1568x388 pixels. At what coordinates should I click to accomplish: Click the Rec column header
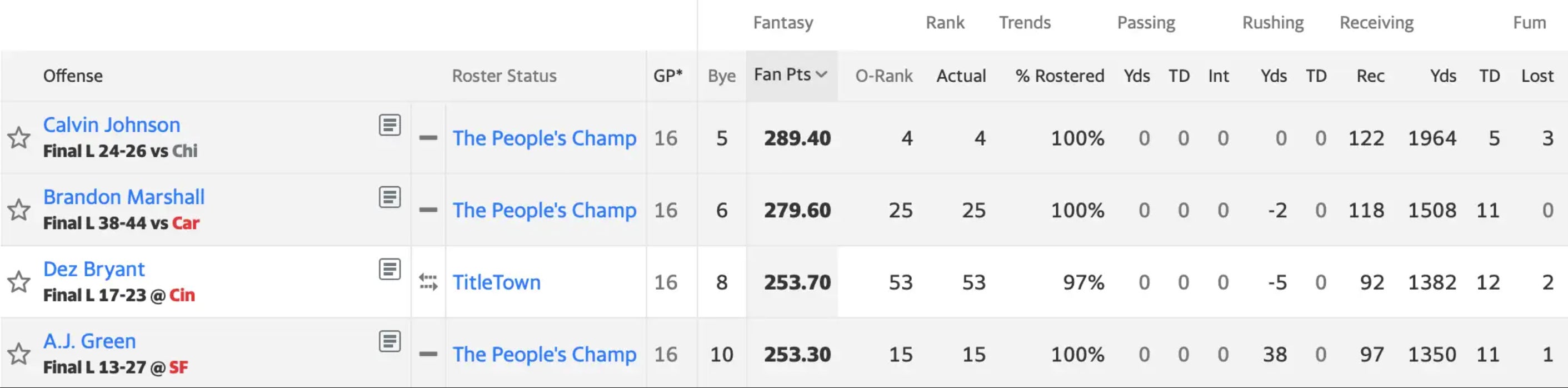[1370, 76]
